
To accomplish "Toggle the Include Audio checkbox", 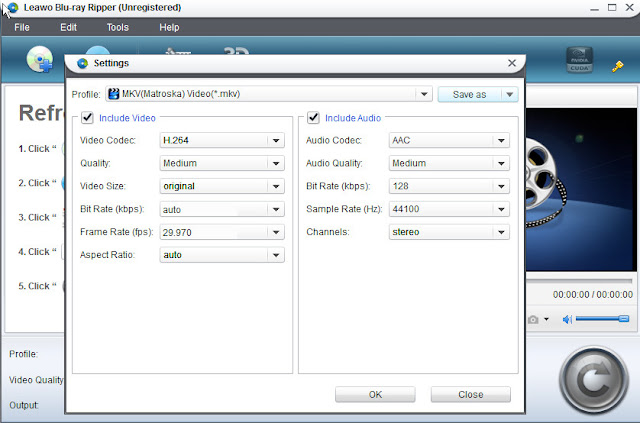I will 313,118.
